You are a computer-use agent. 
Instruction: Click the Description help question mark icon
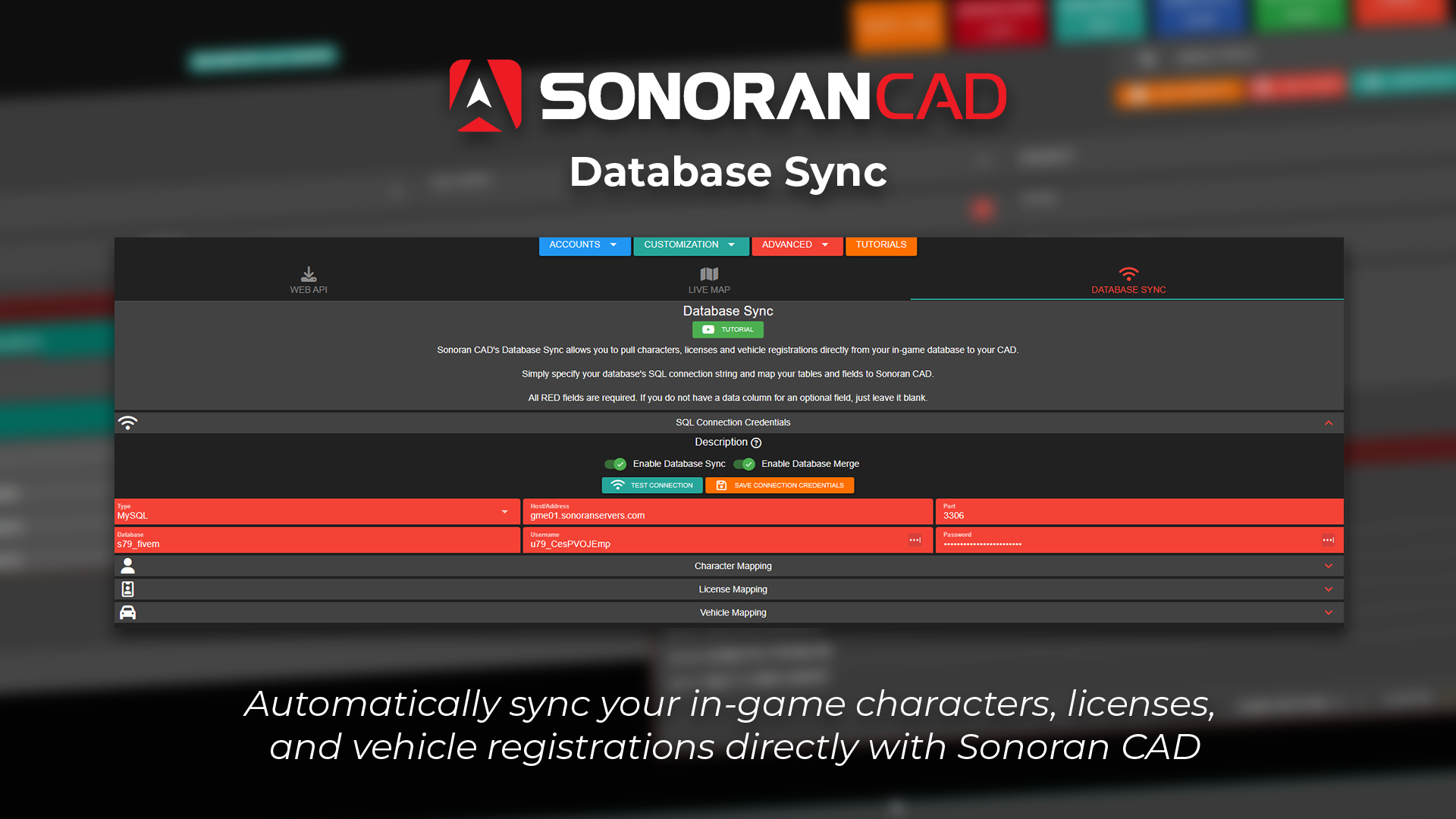(756, 443)
